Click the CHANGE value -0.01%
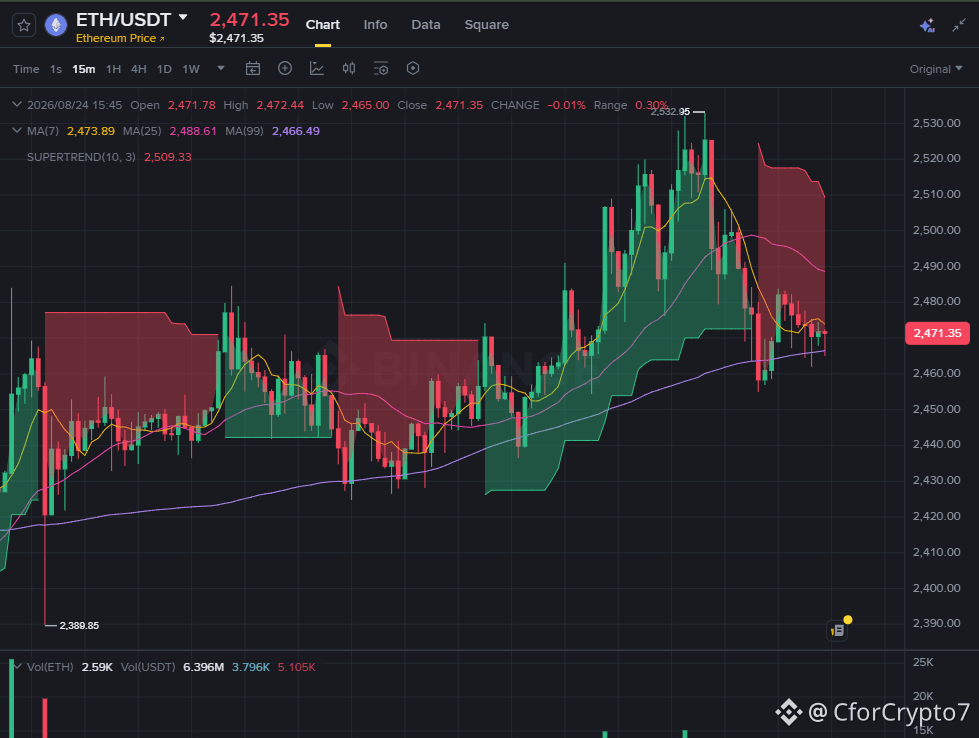The width and height of the screenshot is (979, 738). click(x=567, y=106)
